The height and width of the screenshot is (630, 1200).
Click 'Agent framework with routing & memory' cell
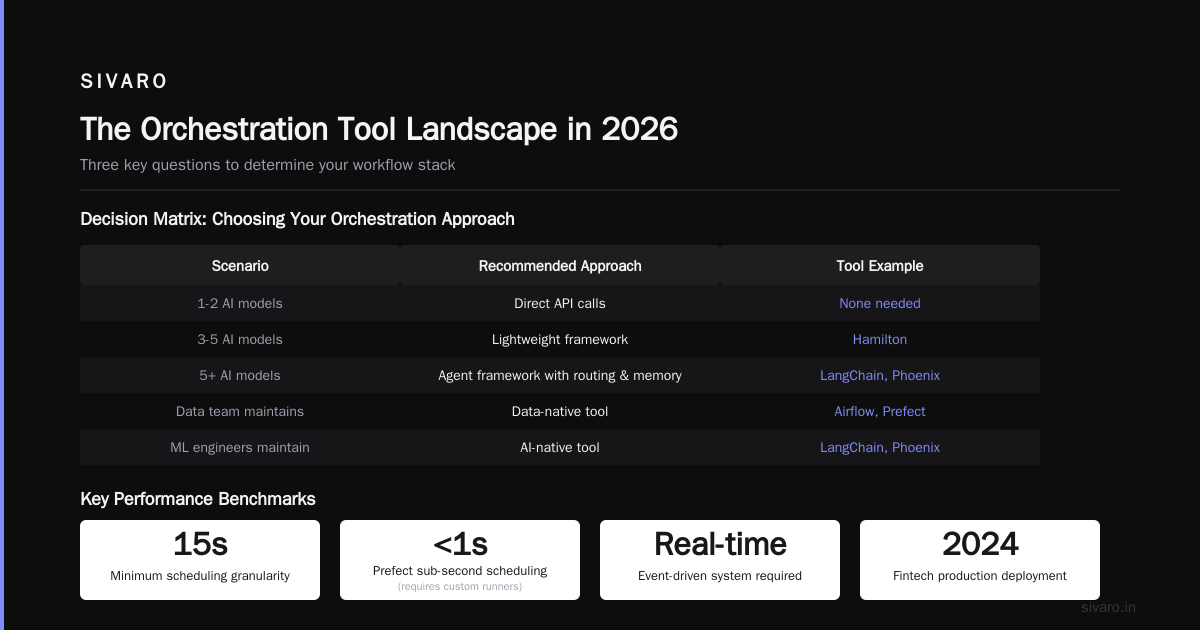pyautogui.click(x=560, y=375)
